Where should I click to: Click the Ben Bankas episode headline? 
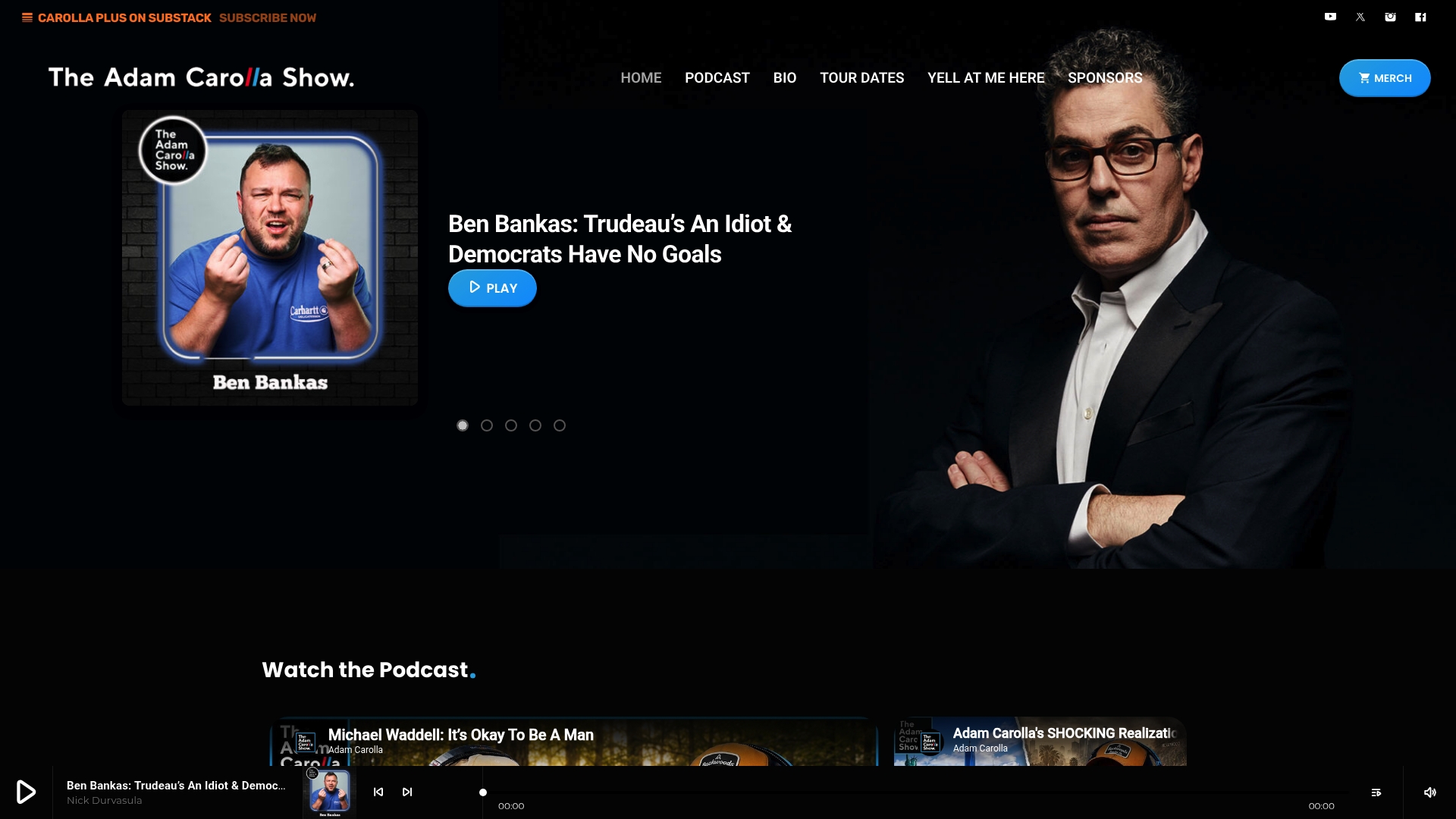click(620, 239)
